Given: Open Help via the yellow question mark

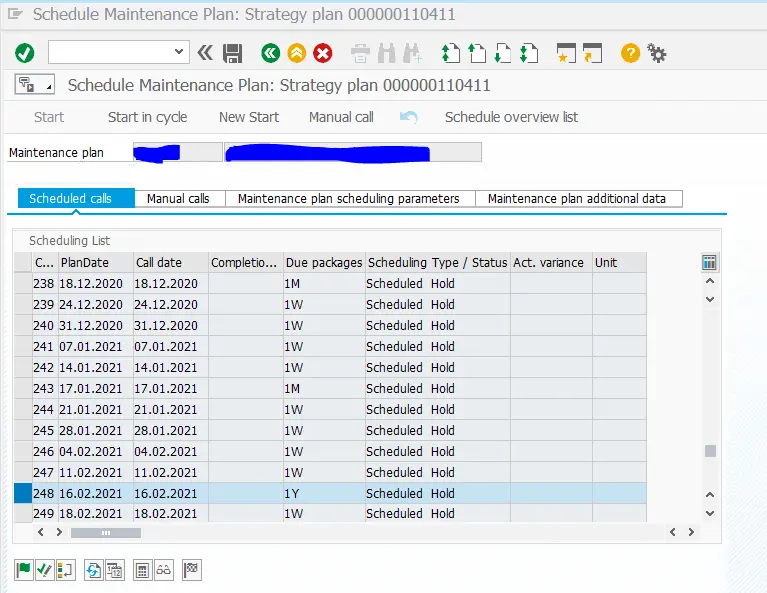Looking at the screenshot, I should click(x=630, y=53).
